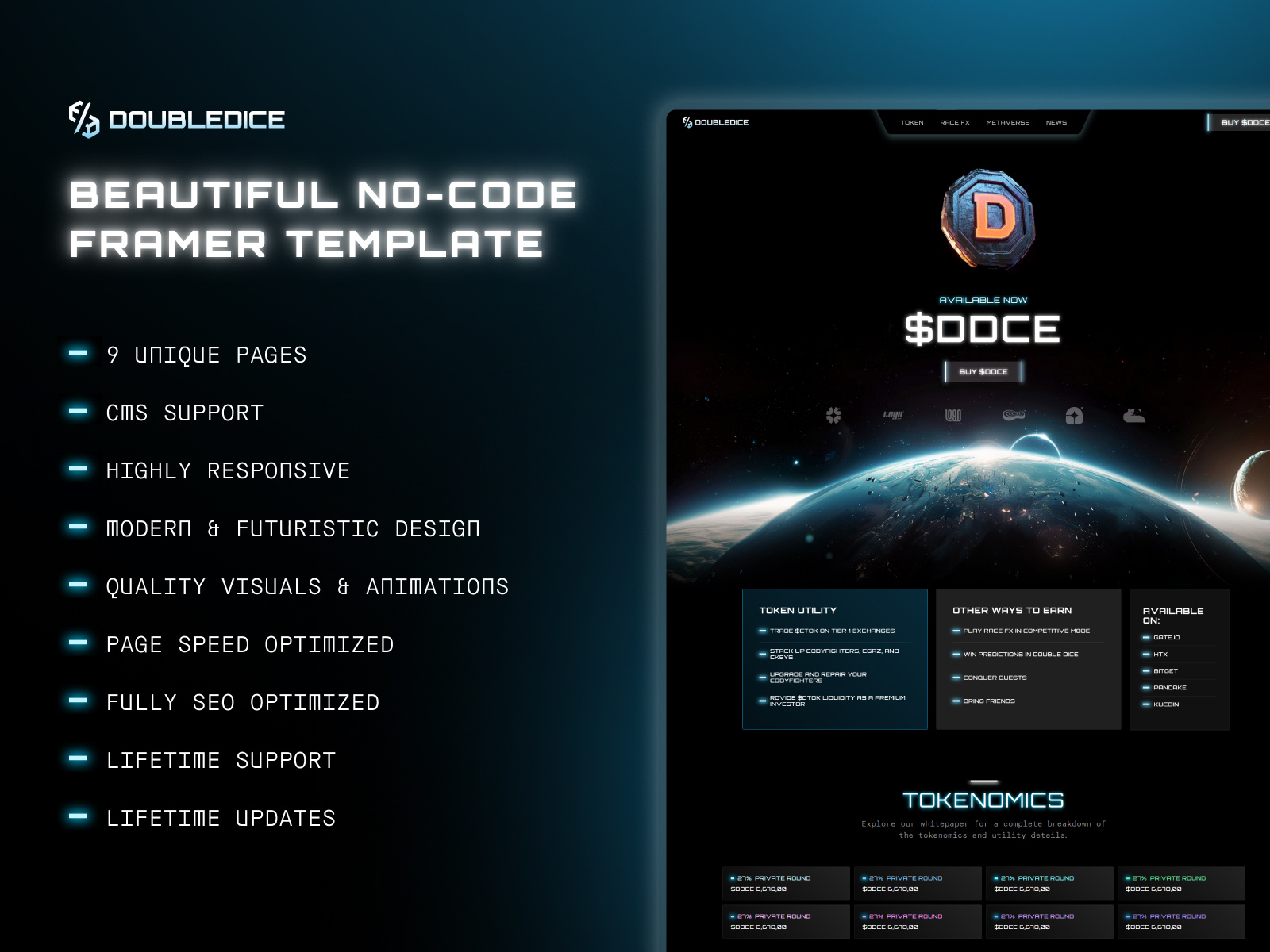1270x952 pixels.
Task: Select the swirl-patterned partner icon
Action: click(1014, 414)
